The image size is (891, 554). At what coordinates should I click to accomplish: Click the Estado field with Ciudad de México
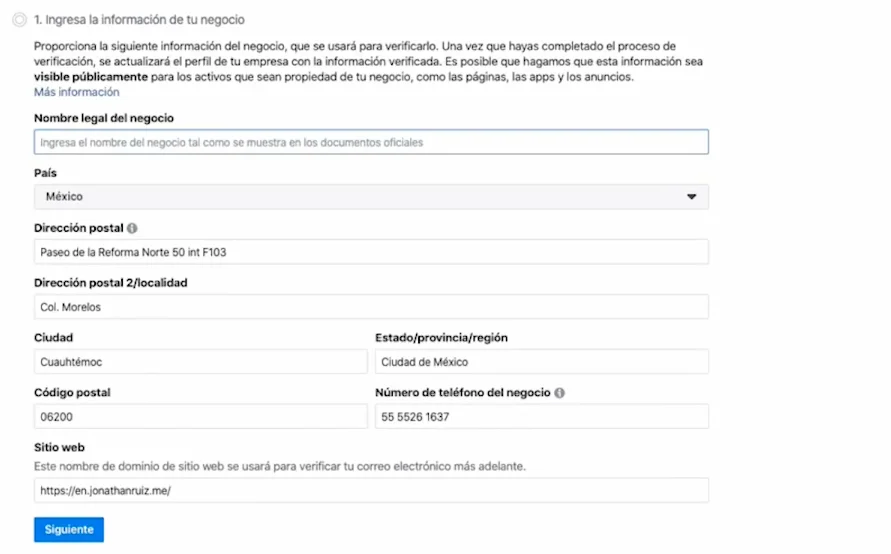tap(542, 362)
